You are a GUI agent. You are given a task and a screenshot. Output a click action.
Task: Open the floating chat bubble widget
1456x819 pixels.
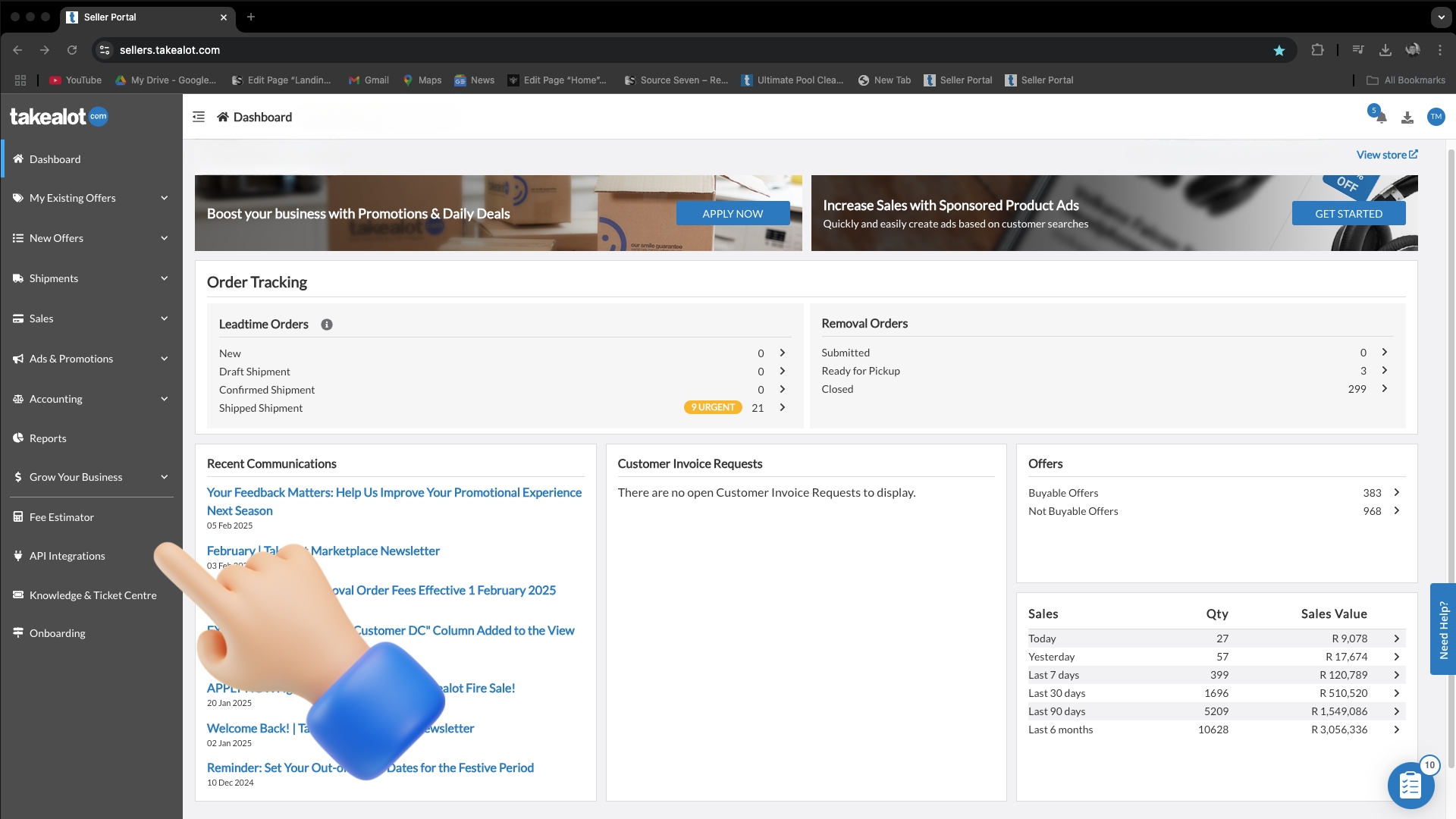[x=1410, y=786]
